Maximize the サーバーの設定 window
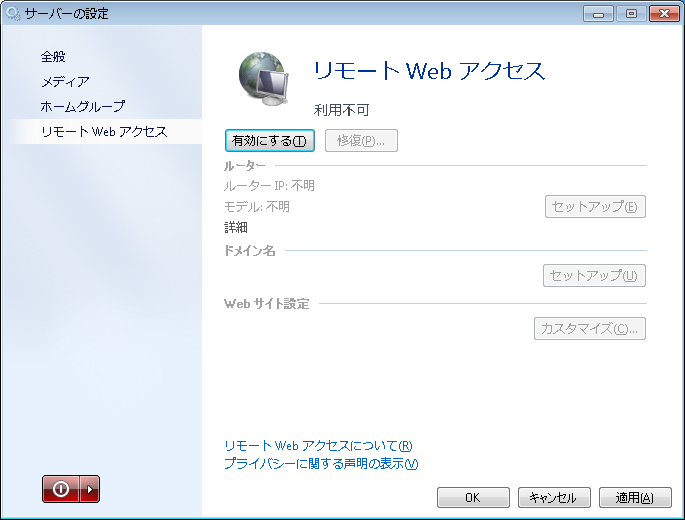Image resolution: width=685 pixels, height=520 pixels. click(631, 14)
